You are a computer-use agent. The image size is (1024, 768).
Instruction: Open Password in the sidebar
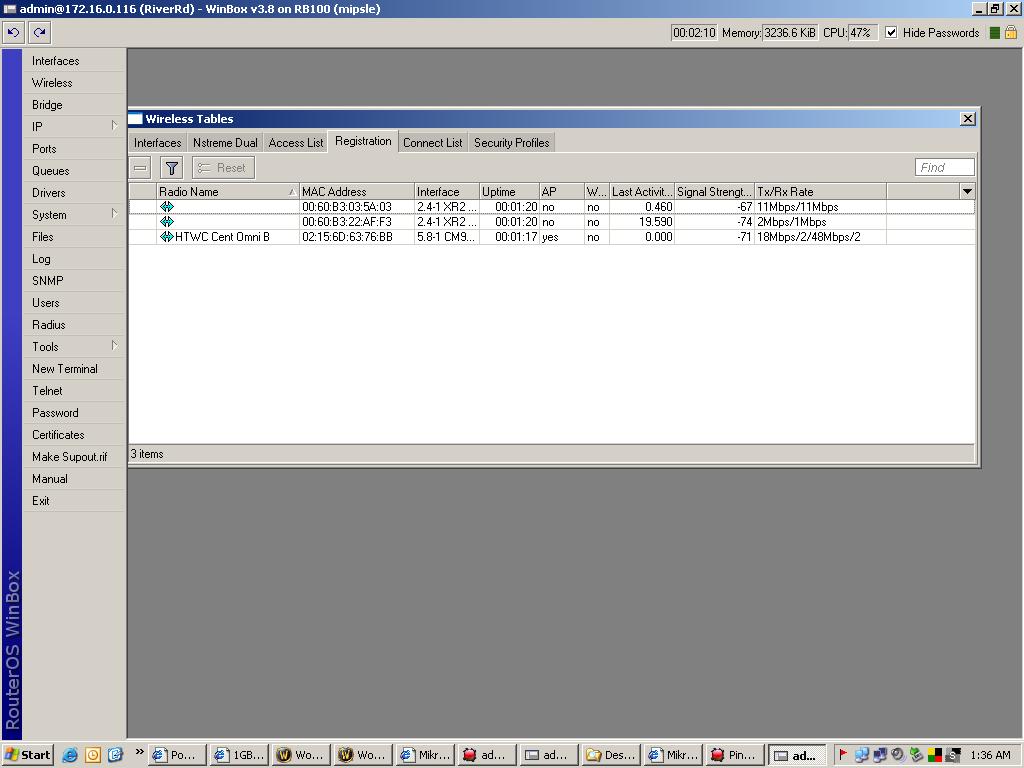74,413
